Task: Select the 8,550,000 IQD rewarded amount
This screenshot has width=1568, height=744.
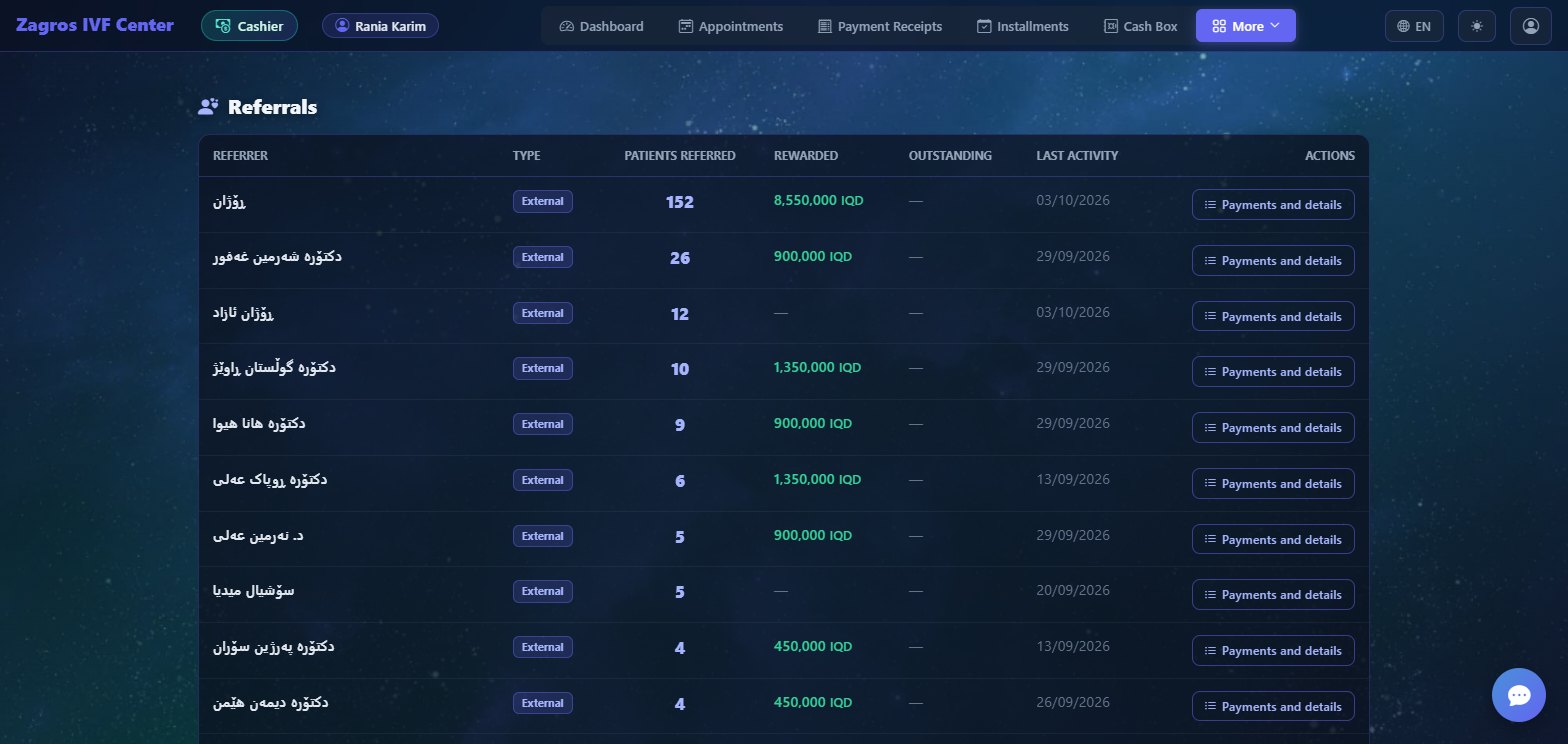Action: pyautogui.click(x=818, y=200)
